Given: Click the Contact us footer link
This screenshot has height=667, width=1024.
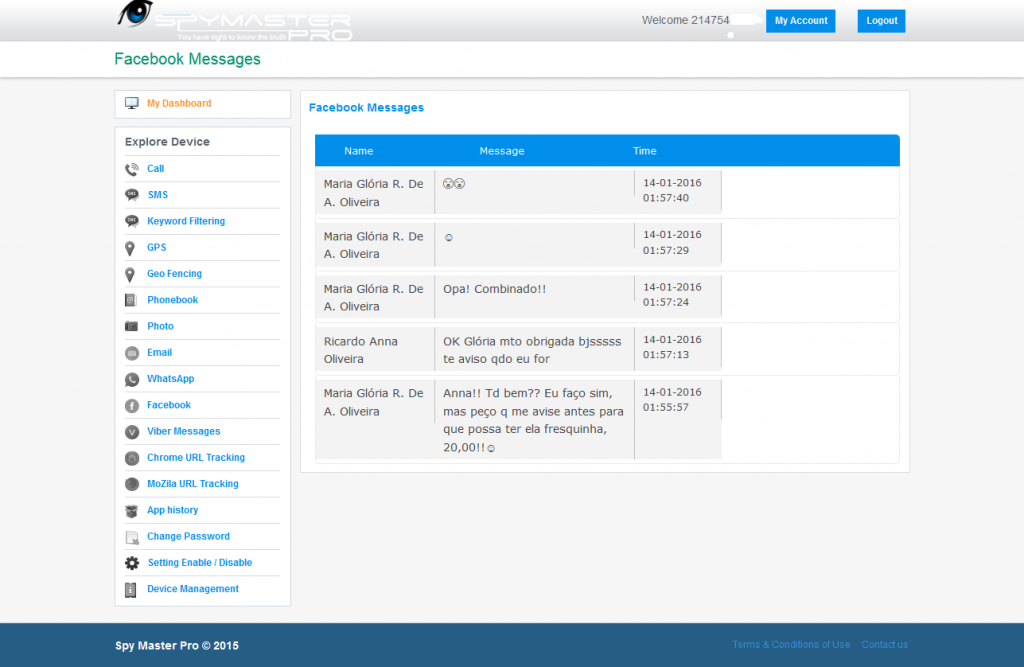Looking at the screenshot, I should (884, 644).
